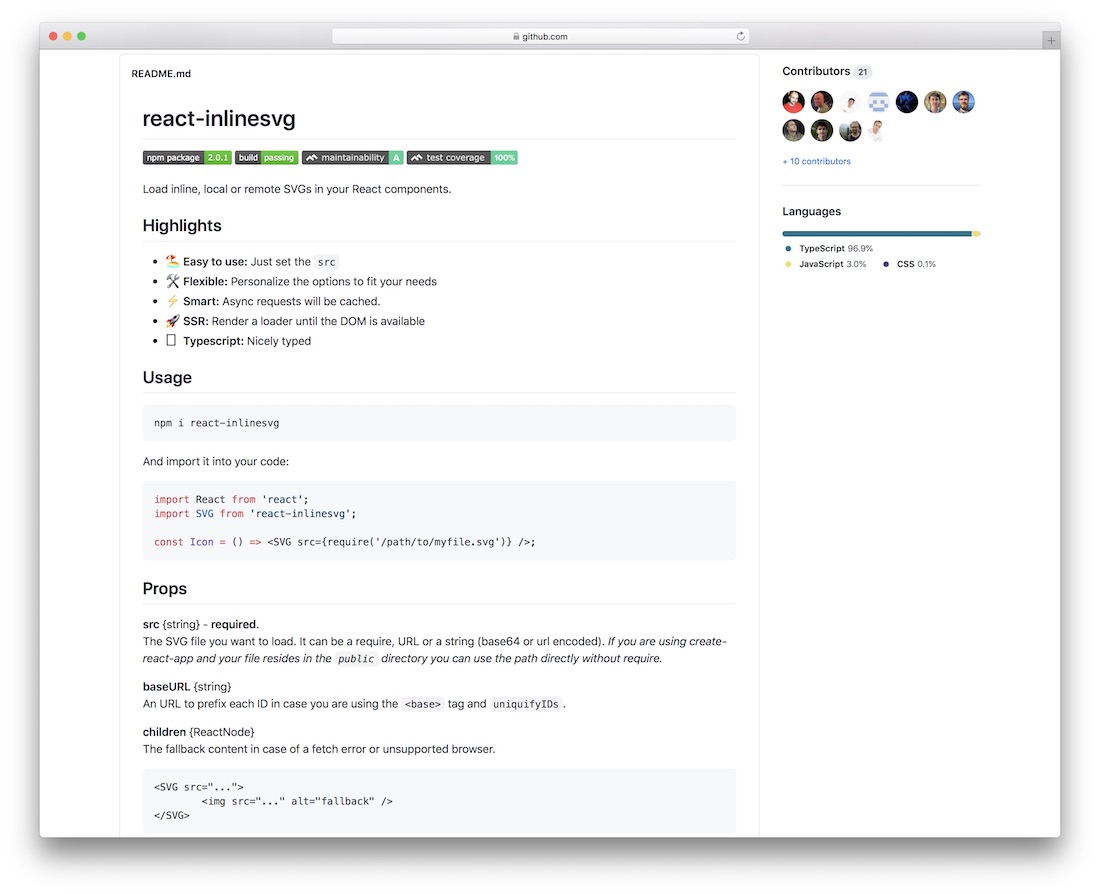Click the 'npm i react-inlinesvg' code block
The width and height of the screenshot is (1100, 894).
(439, 423)
